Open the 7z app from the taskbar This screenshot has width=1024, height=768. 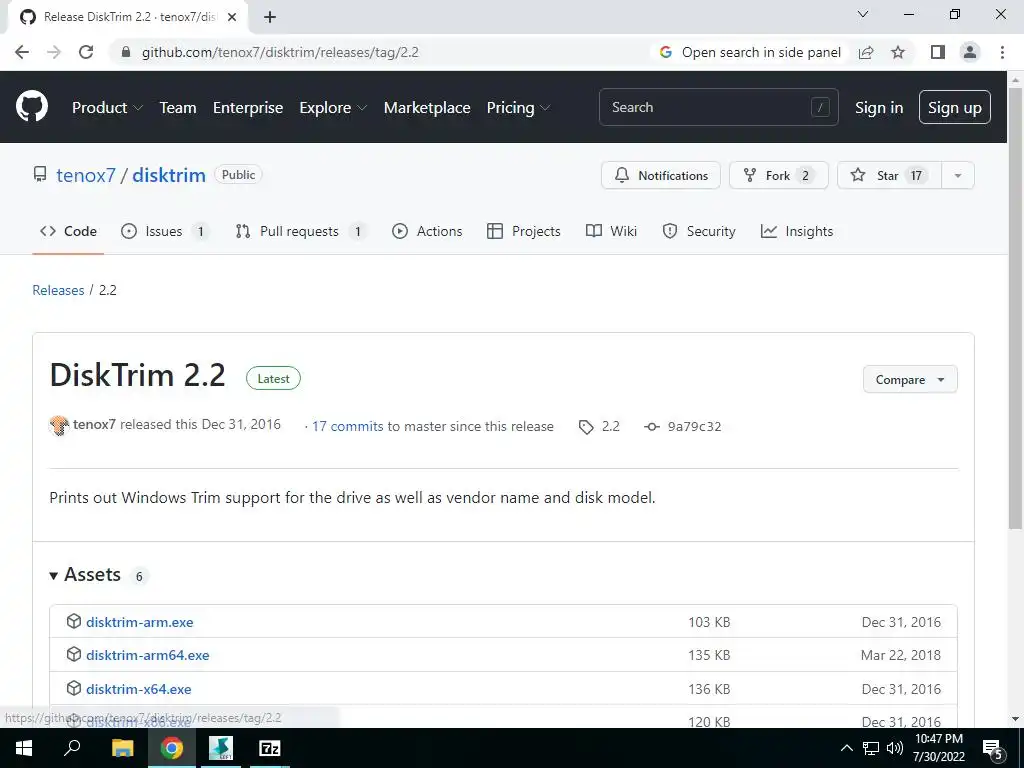[270, 748]
